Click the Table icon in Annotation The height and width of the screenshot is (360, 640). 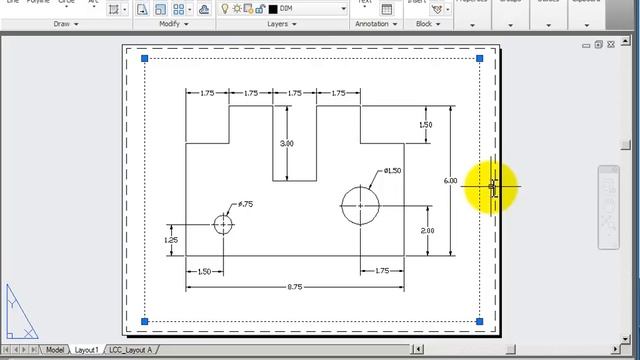pyautogui.click(x=387, y=9)
